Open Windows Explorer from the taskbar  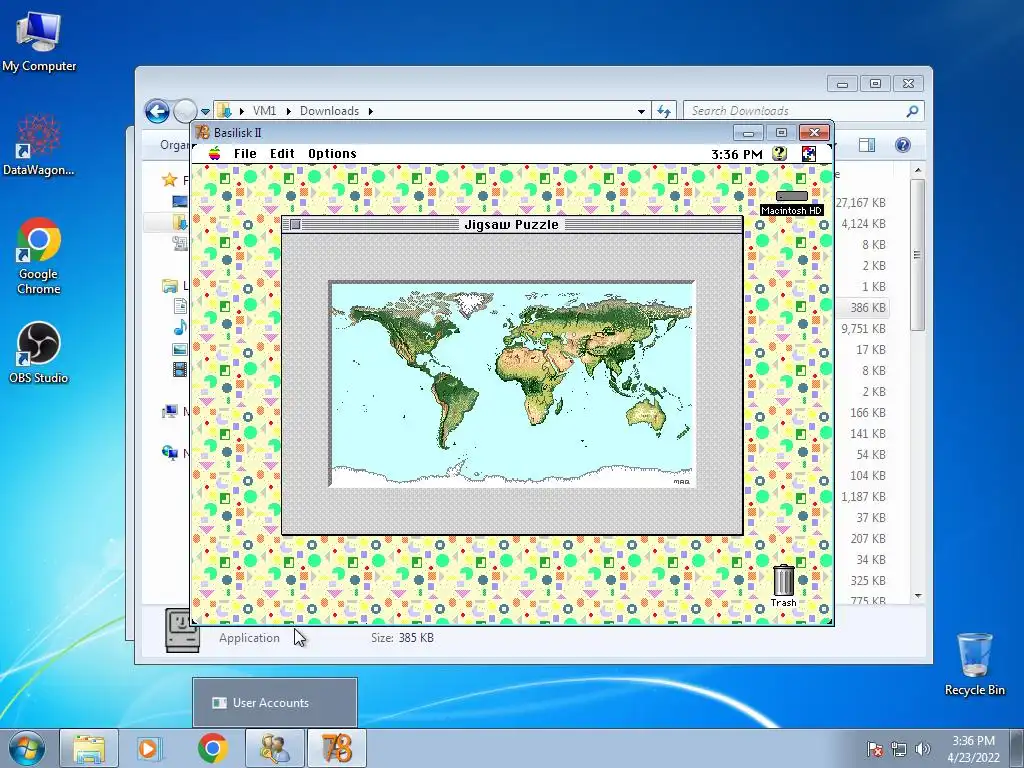point(89,748)
